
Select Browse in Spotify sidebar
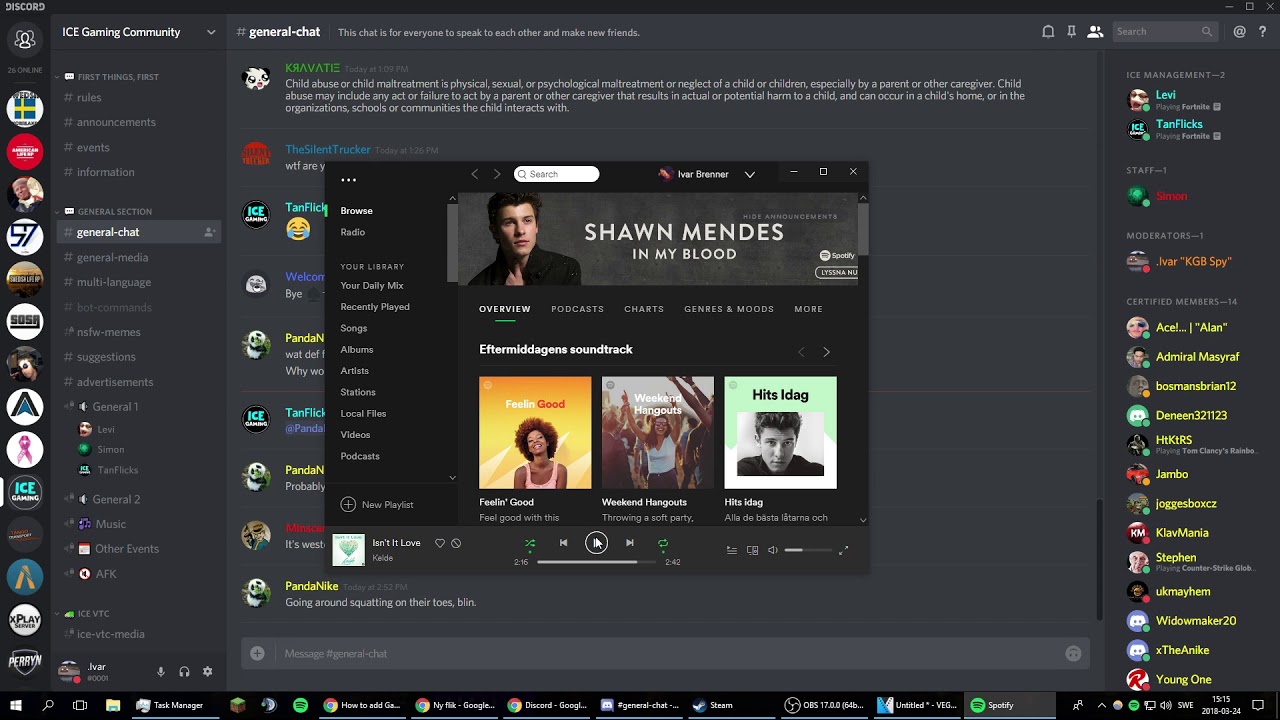[356, 211]
